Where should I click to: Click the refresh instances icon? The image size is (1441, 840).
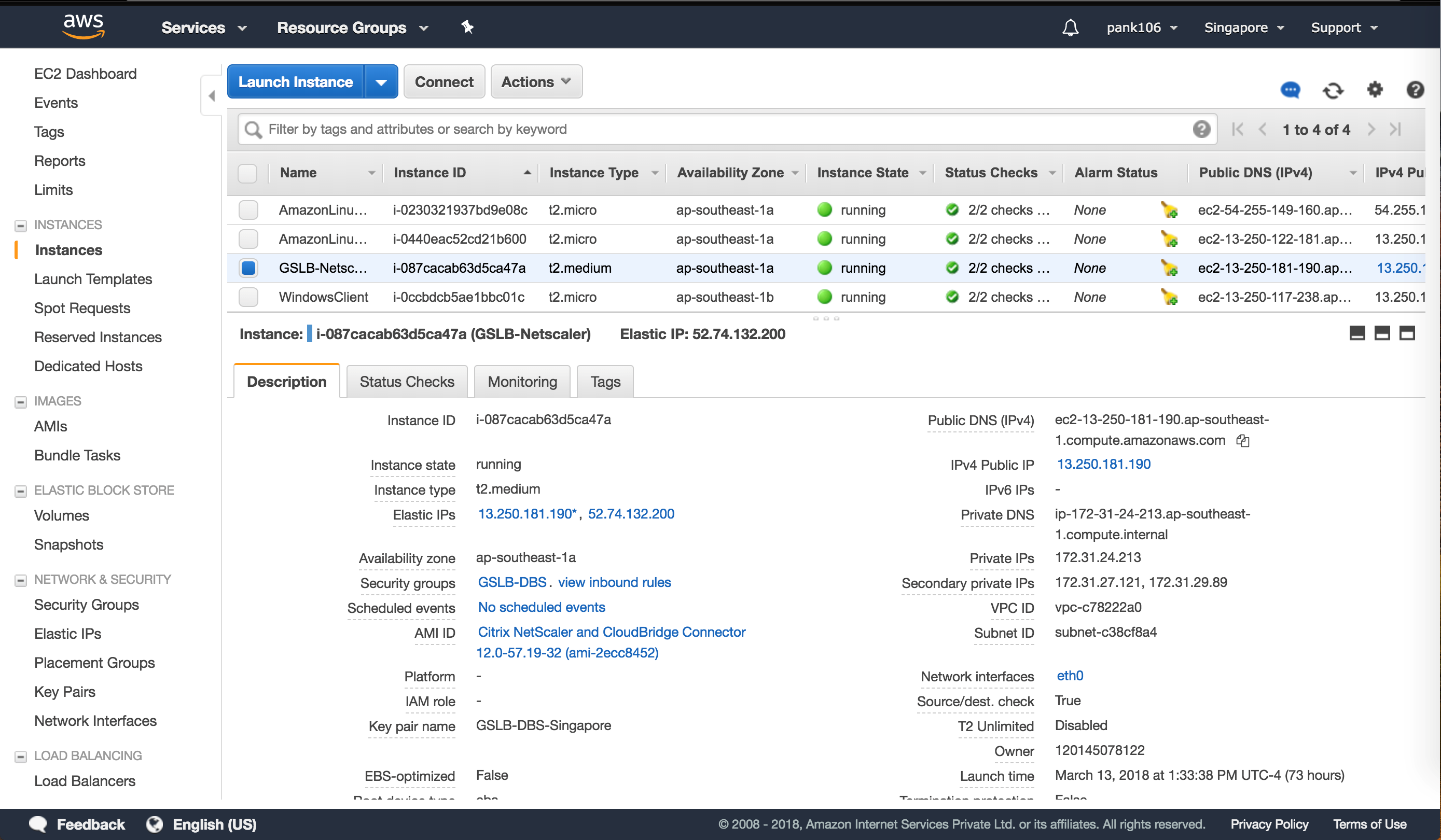coord(1333,90)
